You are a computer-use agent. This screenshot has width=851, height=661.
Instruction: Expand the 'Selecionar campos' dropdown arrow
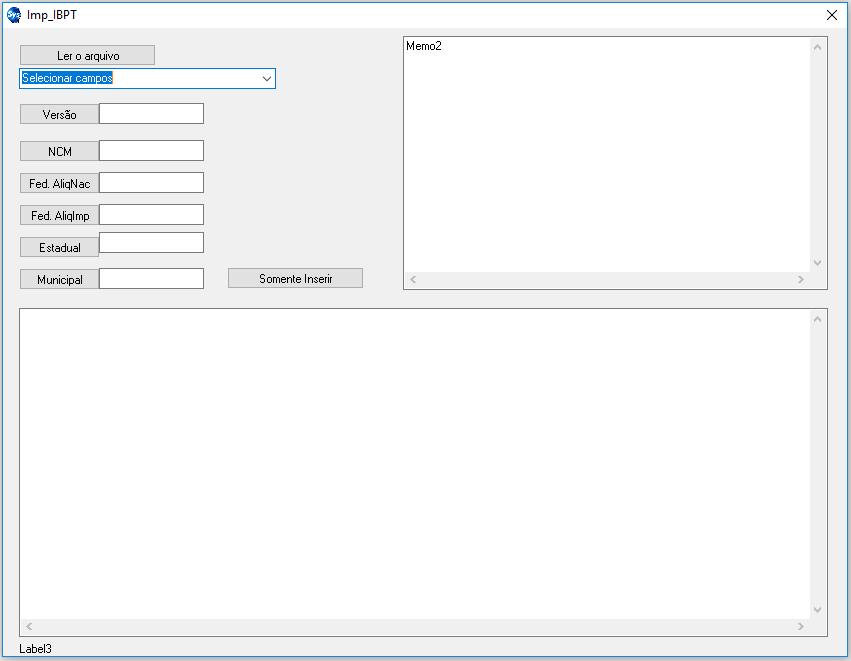[266, 78]
